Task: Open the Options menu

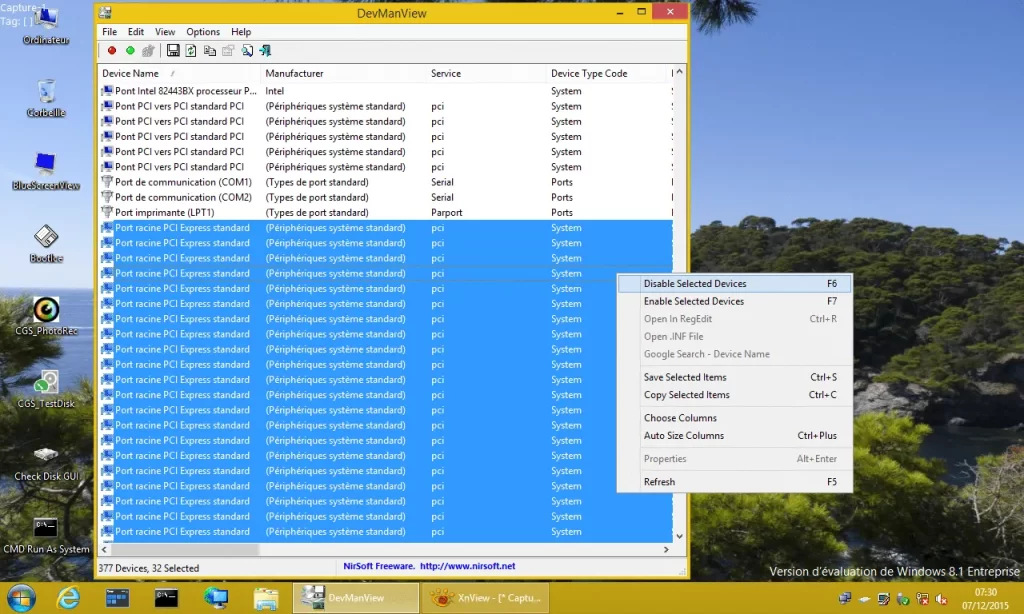Action: tap(203, 31)
